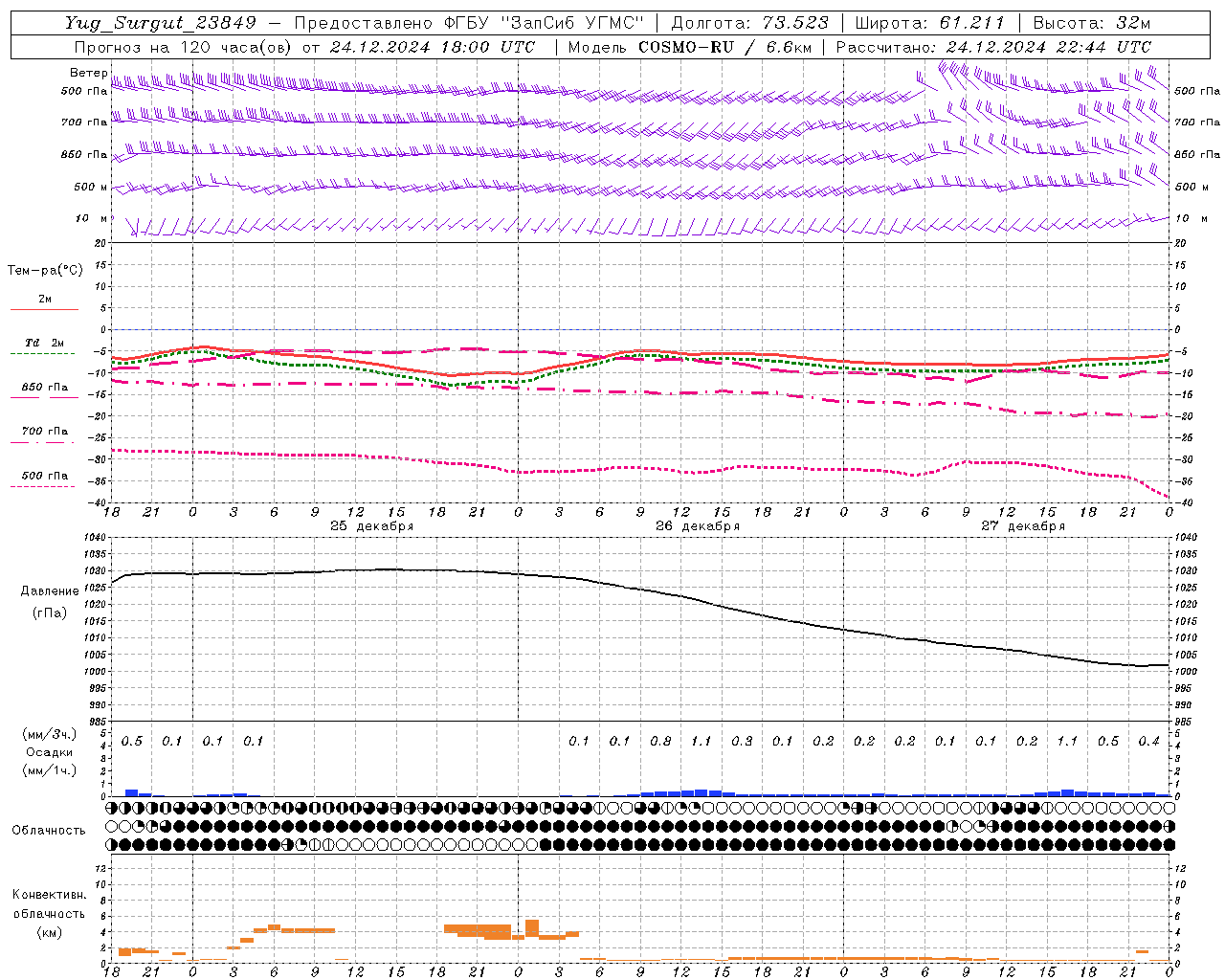Screen dimensions: 1225x980
Task: Select the 26 декабря date label
Action: (698, 526)
